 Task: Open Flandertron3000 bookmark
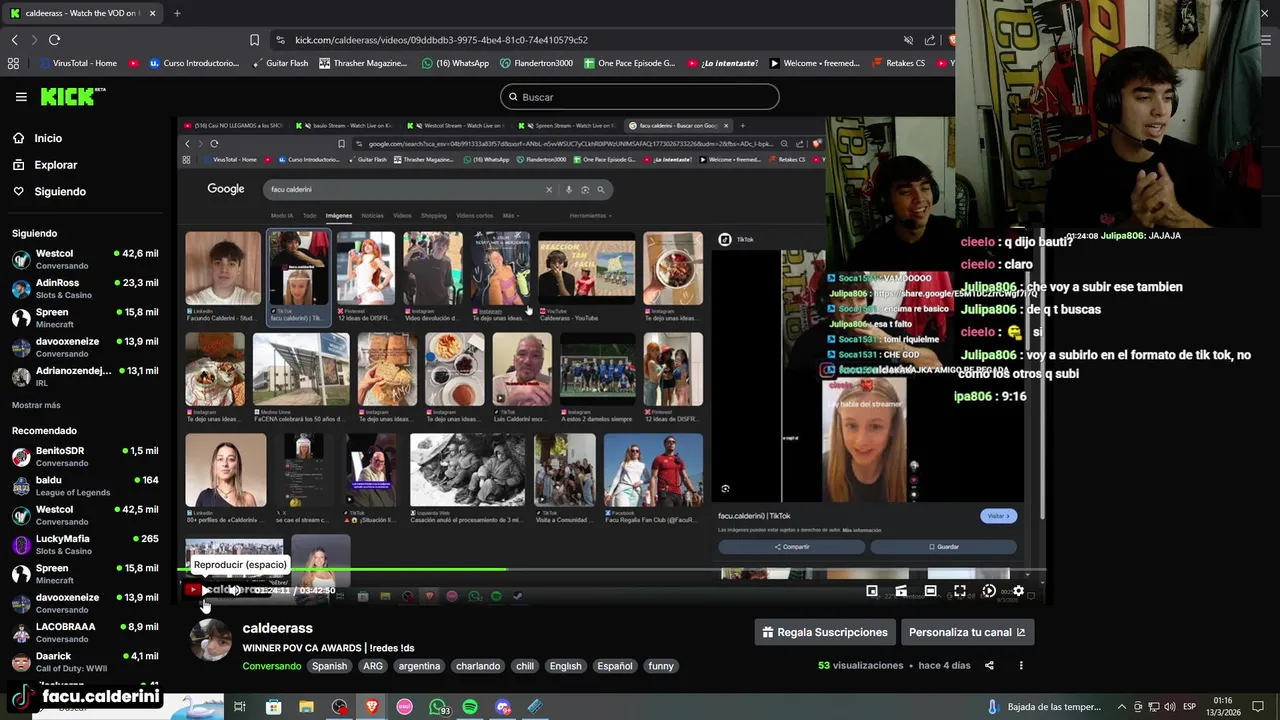tap(537, 63)
